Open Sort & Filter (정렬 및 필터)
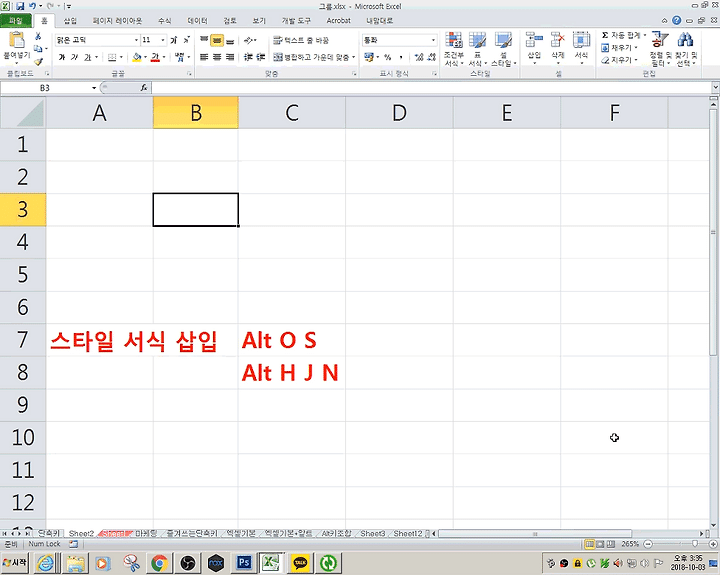This screenshot has width=720, height=575. click(x=659, y=49)
